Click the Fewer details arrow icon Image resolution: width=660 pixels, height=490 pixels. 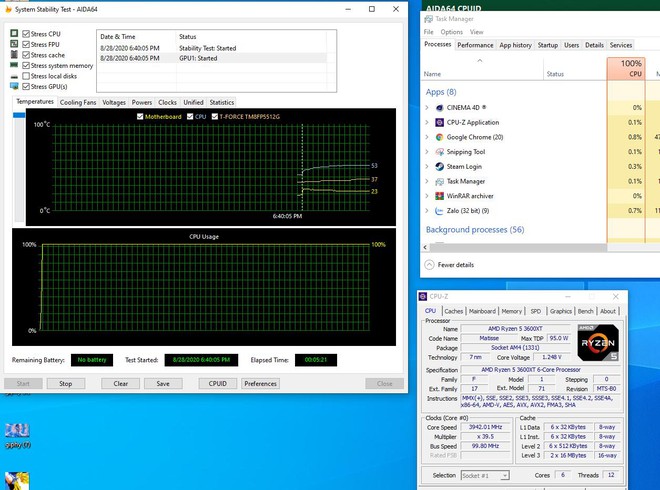tap(429, 265)
